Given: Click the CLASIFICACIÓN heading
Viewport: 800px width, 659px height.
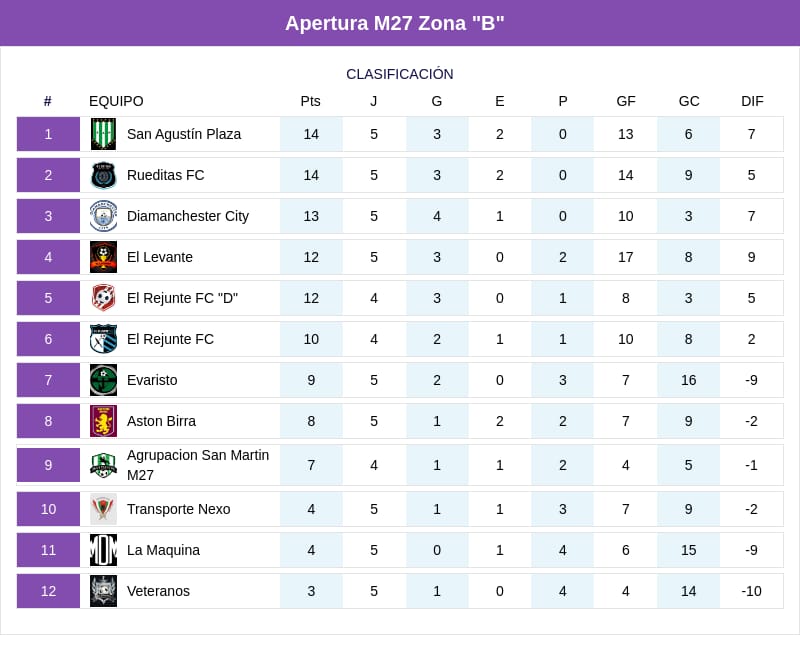Looking at the screenshot, I should 400,74.
